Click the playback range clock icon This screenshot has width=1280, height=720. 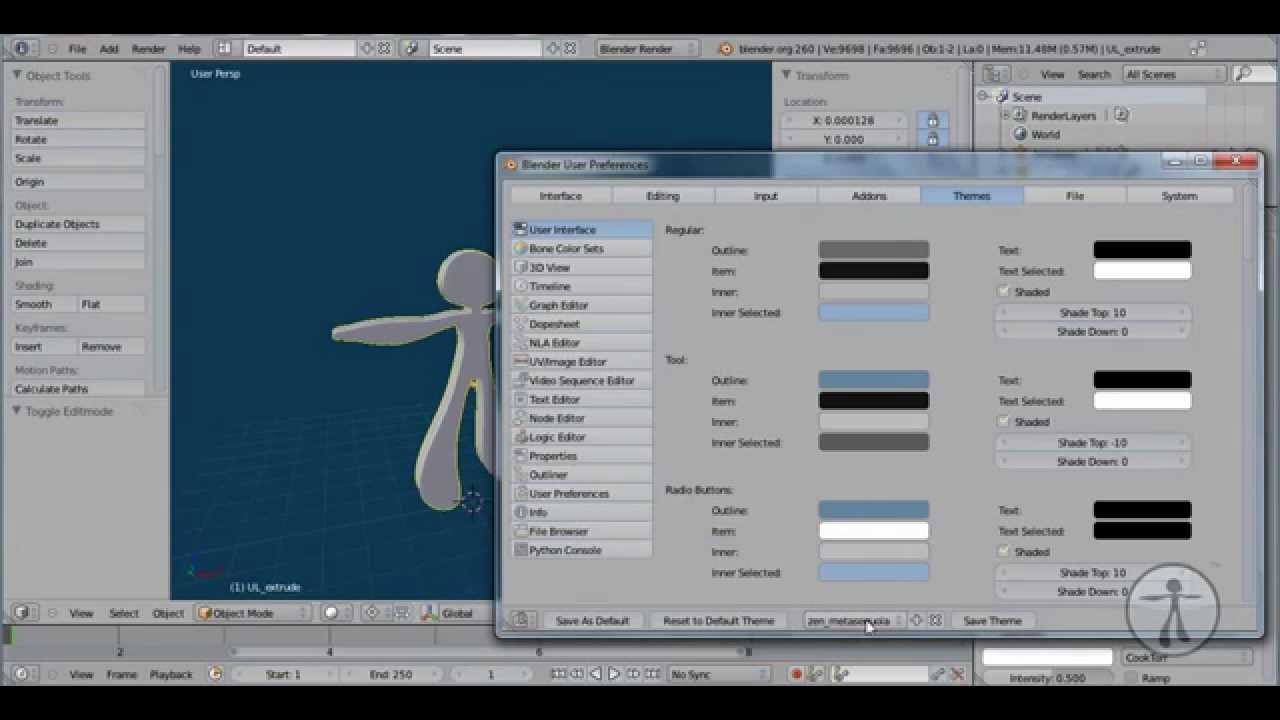point(215,674)
